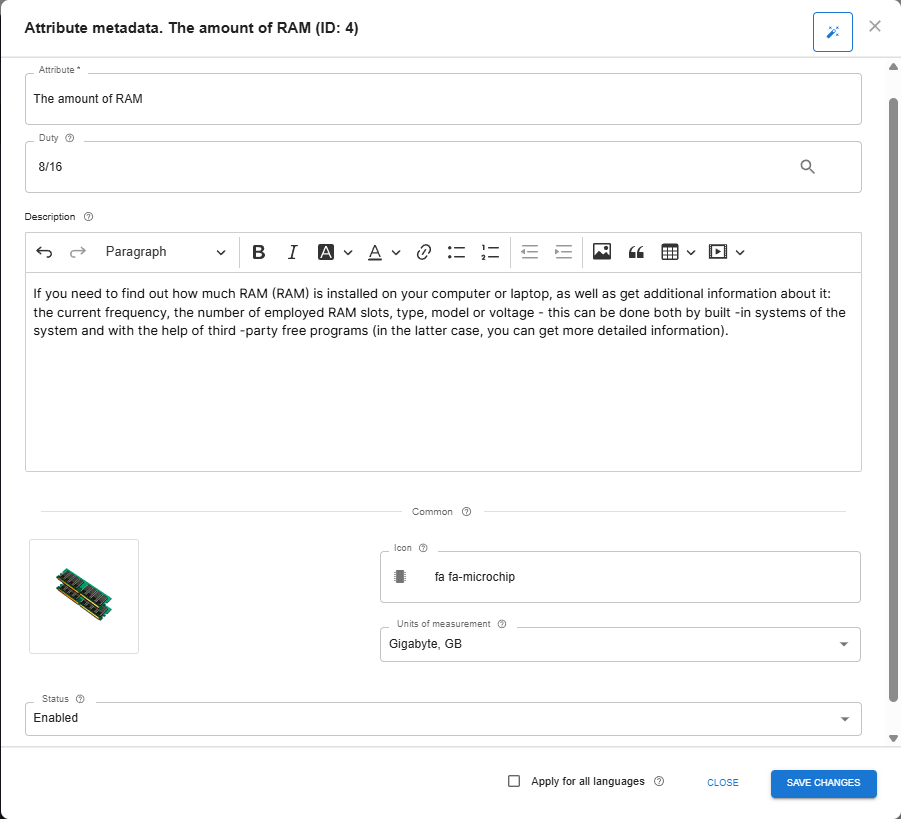901x819 pixels.
Task: Decrease the text indent
Action: [529, 252]
